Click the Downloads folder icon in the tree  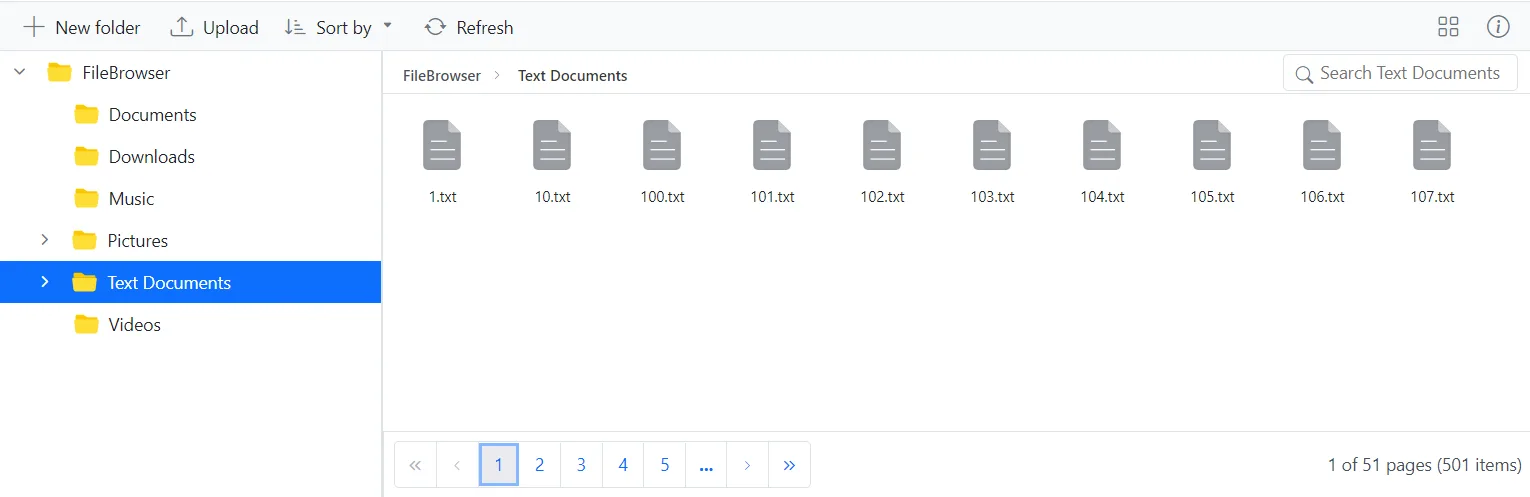click(x=87, y=157)
